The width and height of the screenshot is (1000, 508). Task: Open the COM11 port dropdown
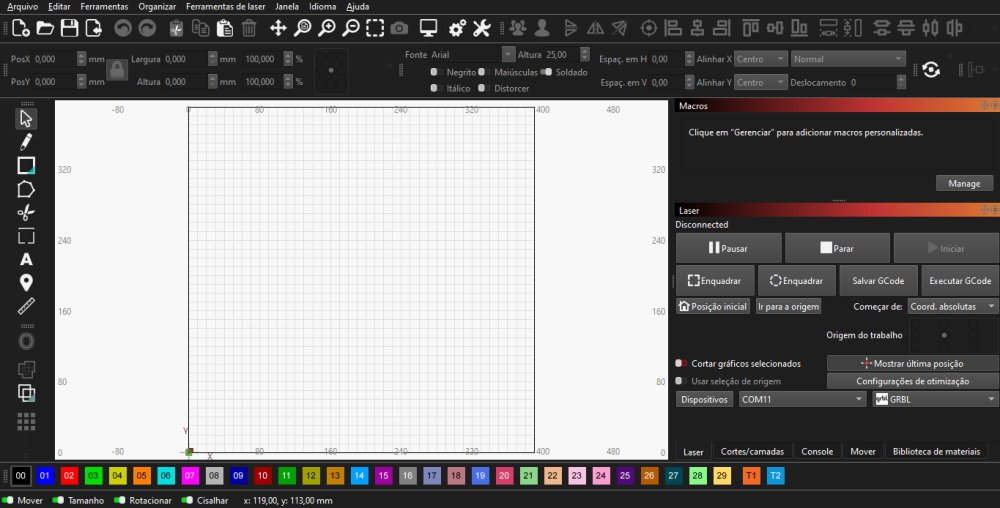click(802, 399)
